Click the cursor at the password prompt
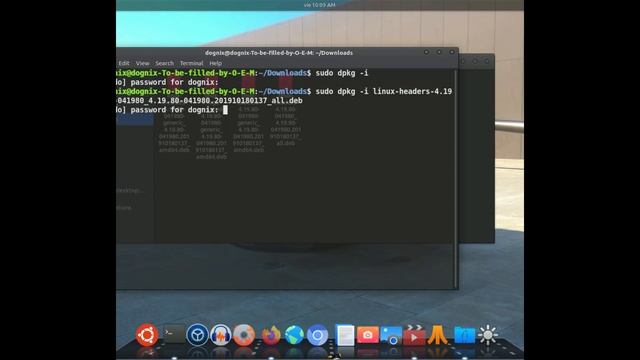The width and height of the screenshot is (640, 360). click(225, 109)
